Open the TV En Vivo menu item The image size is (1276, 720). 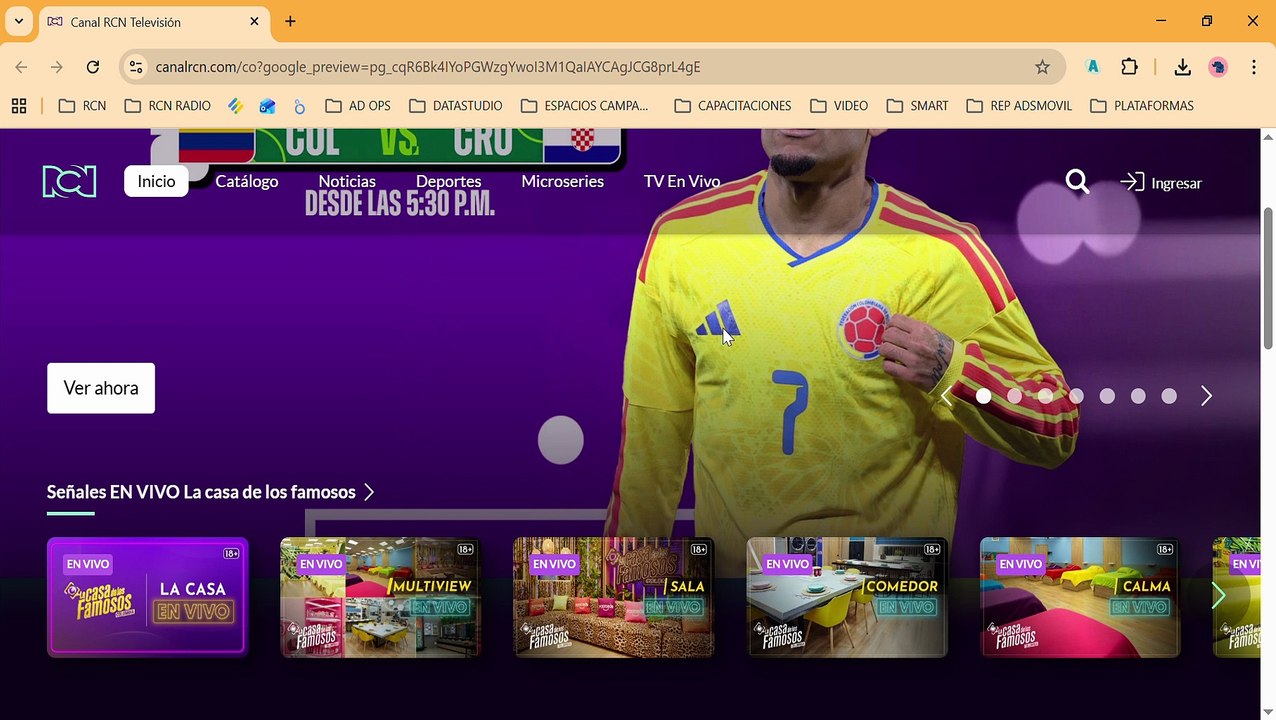pyautogui.click(x=682, y=181)
